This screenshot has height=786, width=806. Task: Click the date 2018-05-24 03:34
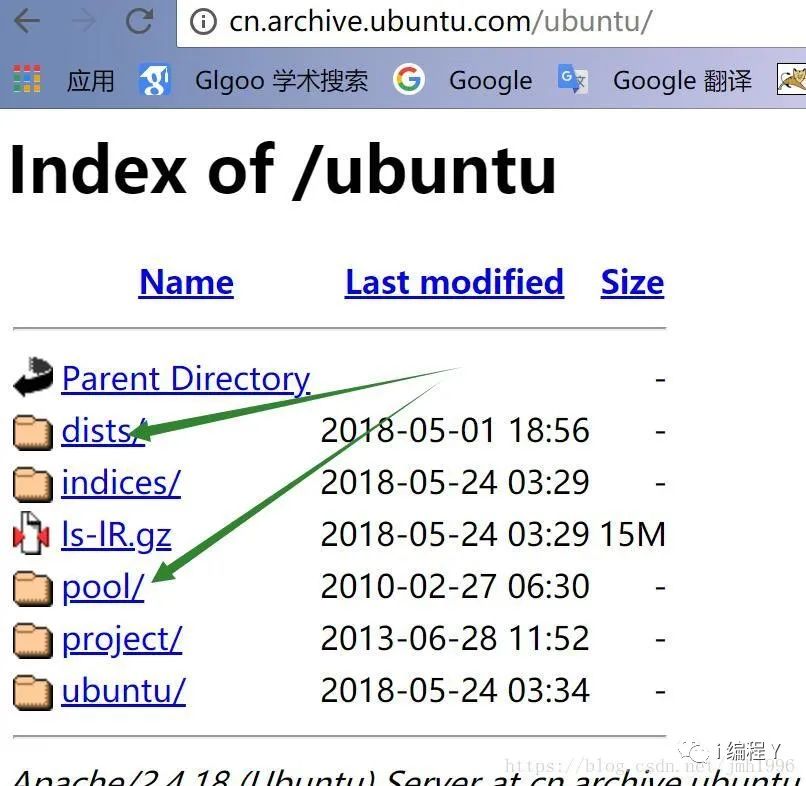pyautogui.click(x=455, y=690)
